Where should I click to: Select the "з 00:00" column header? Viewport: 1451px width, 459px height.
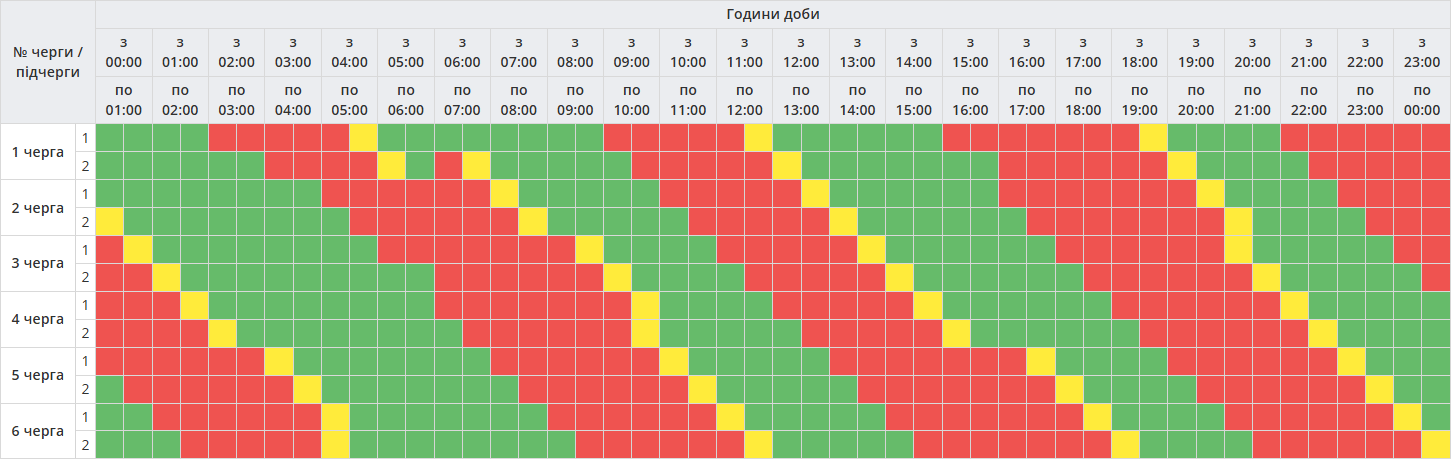coord(124,52)
